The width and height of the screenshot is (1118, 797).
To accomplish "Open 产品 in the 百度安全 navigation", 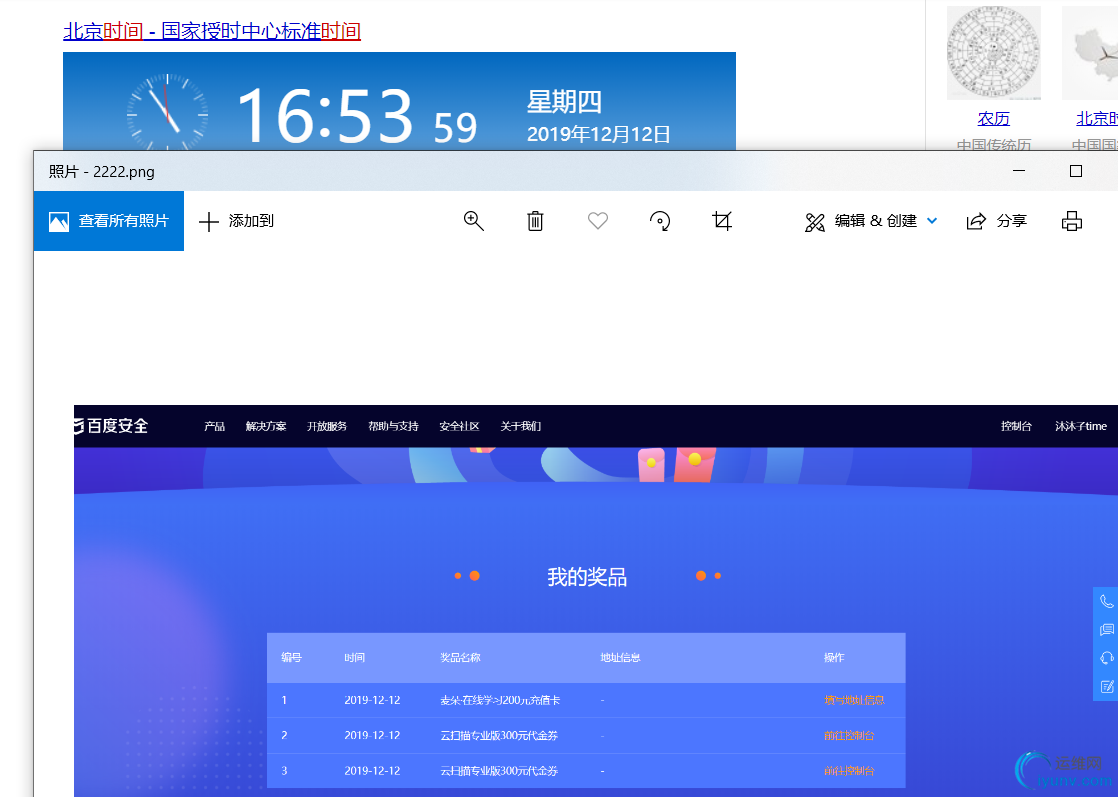I will coord(215,426).
